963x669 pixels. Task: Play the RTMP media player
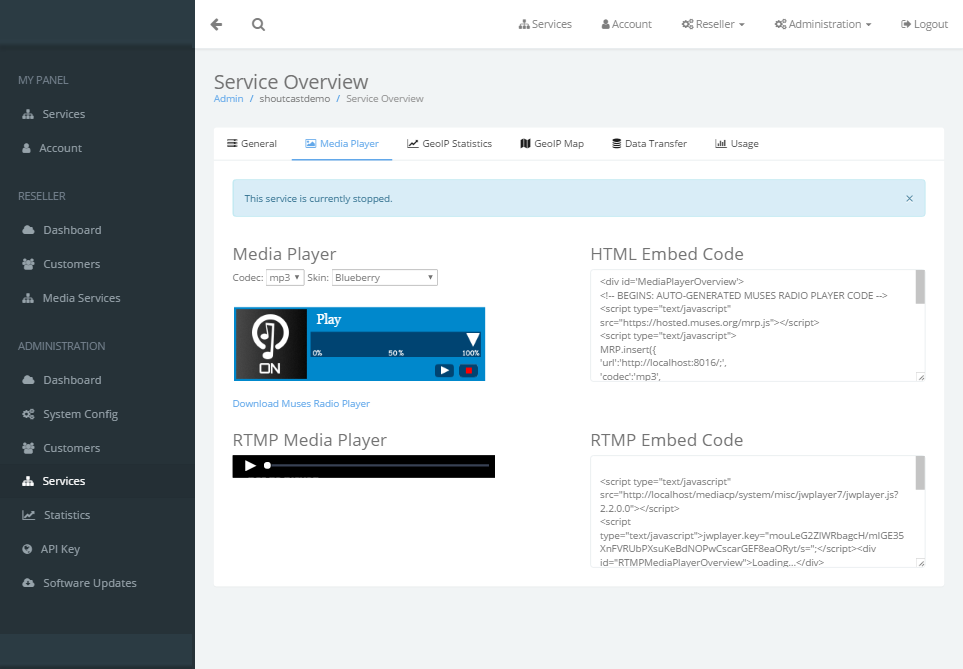[250, 466]
